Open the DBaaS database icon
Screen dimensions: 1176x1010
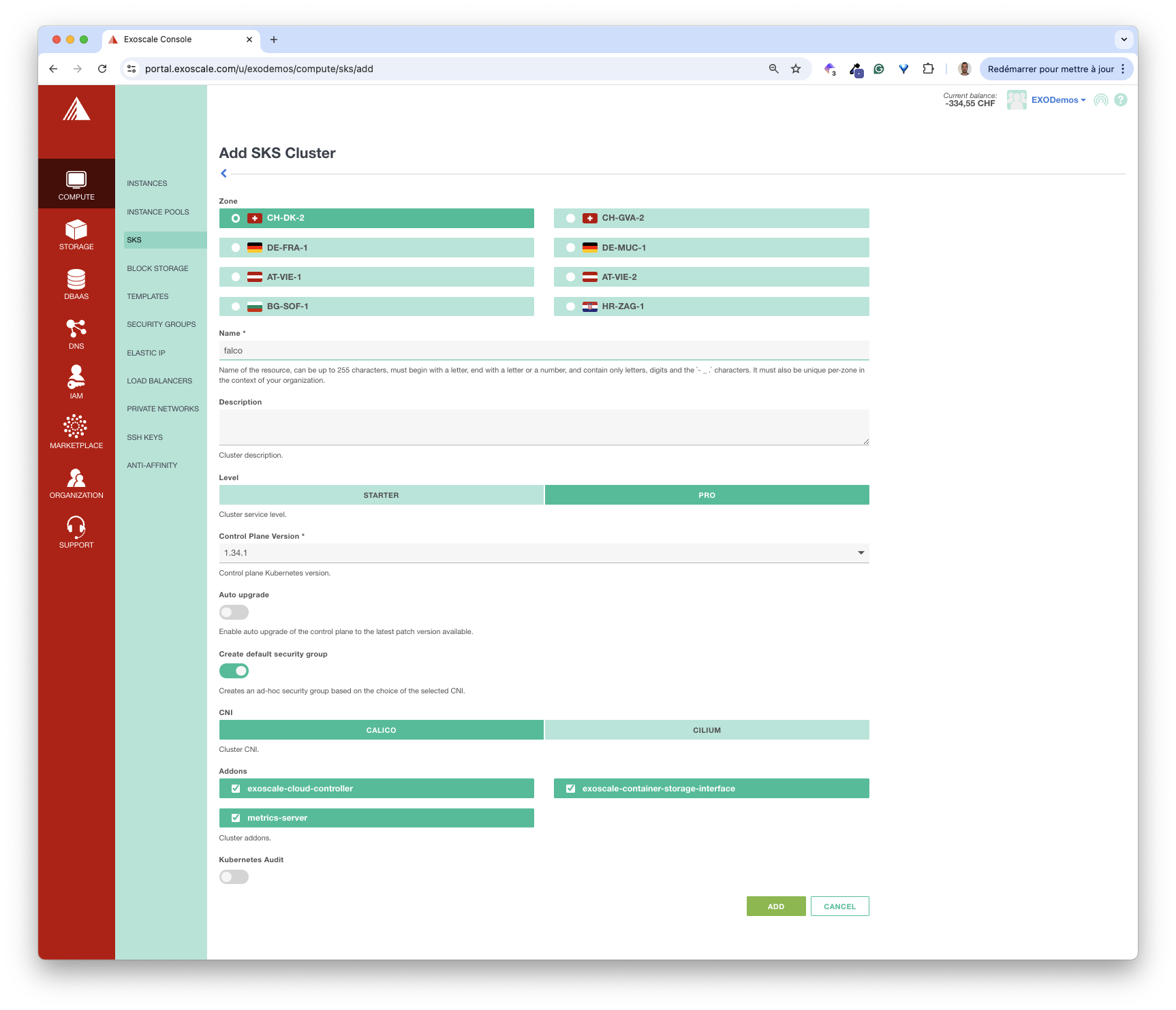tap(76, 280)
